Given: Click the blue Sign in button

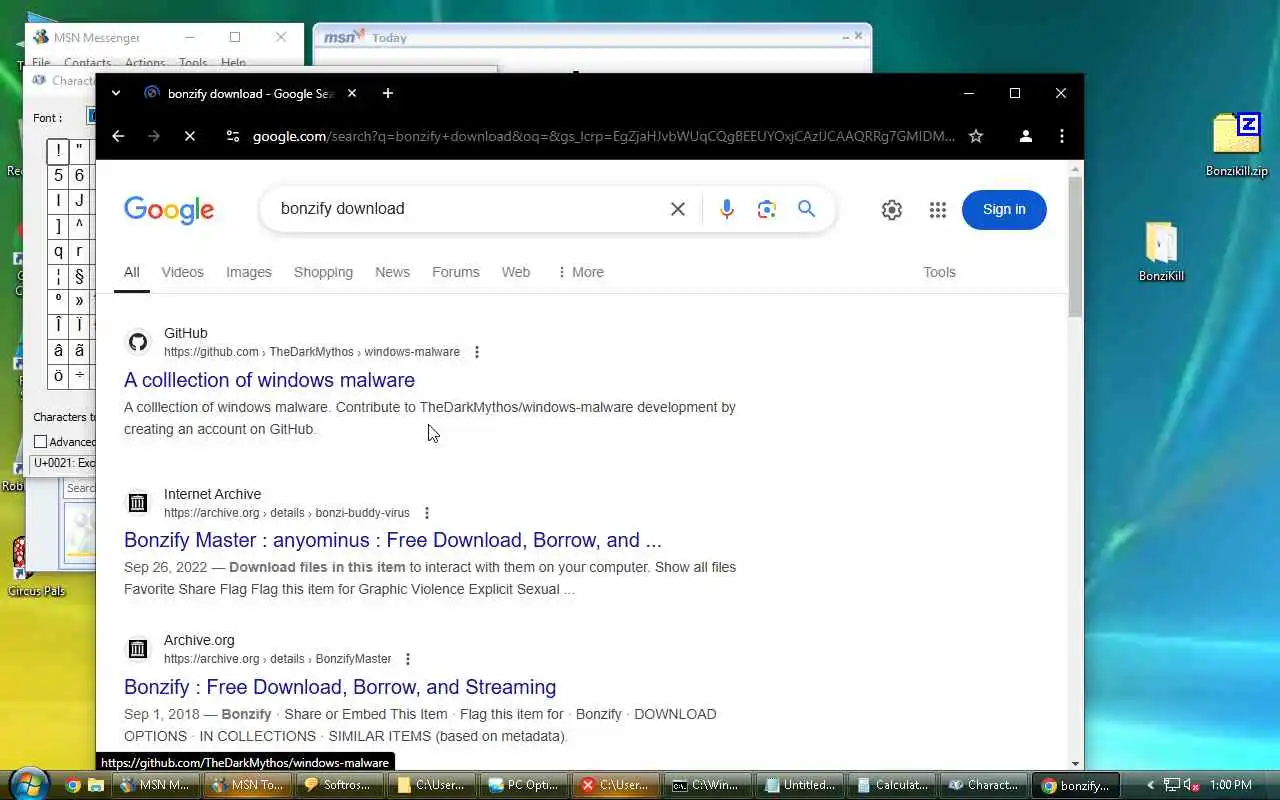Looking at the screenshot, I should click(1004, 209).
